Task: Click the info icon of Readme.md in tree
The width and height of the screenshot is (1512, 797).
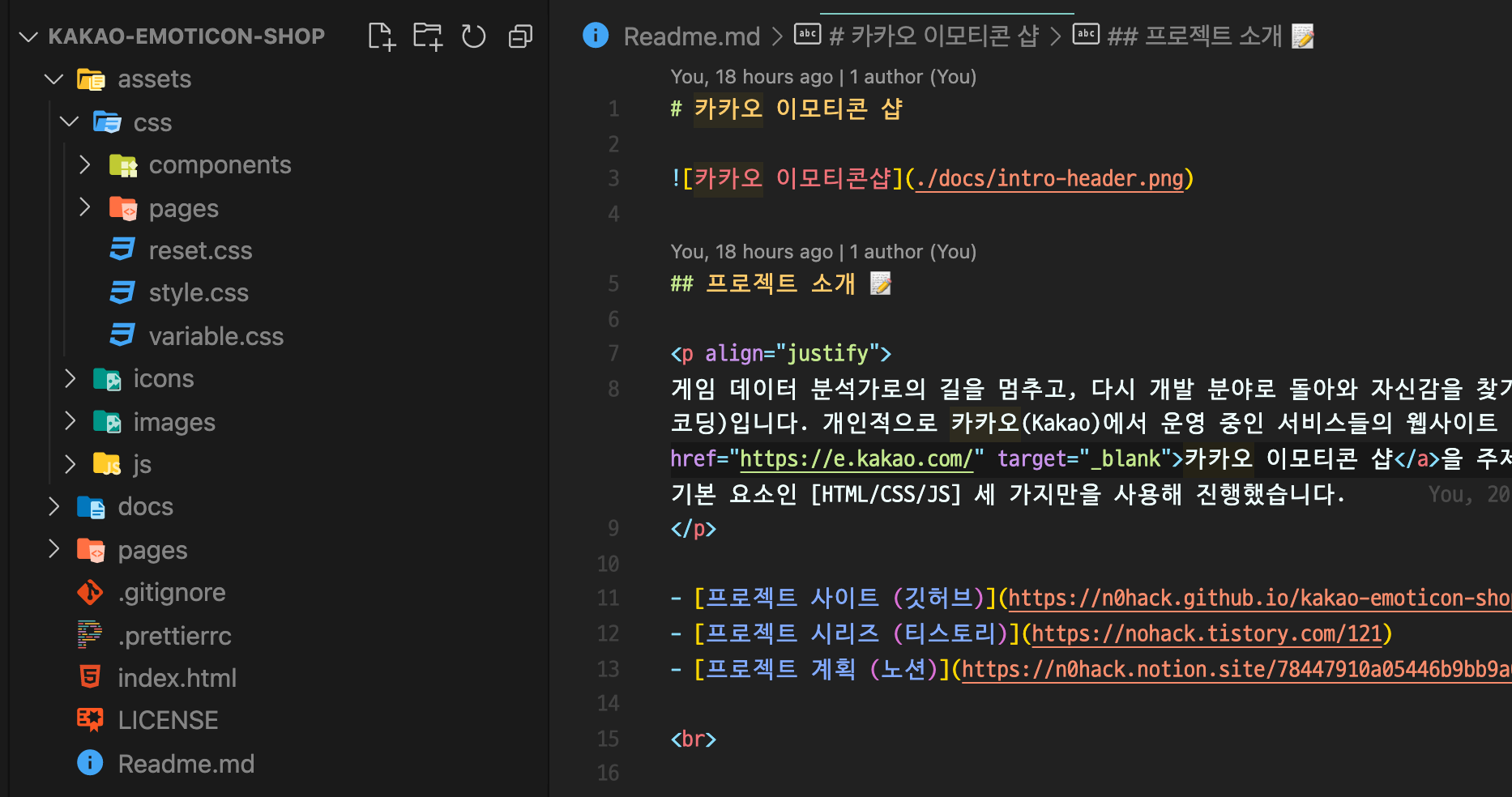Action: click(90, 763)
